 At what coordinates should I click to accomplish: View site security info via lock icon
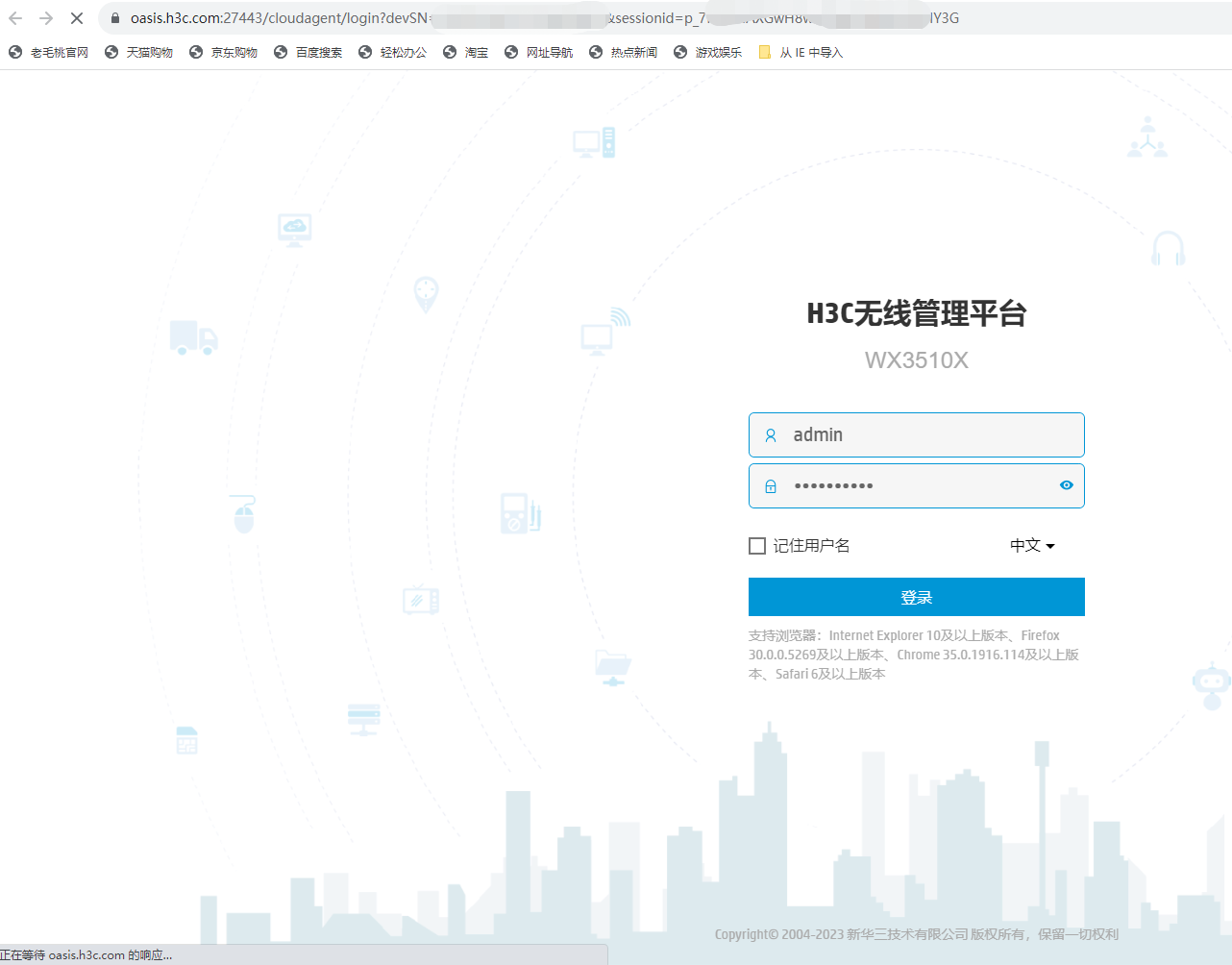tap(114, 18)
